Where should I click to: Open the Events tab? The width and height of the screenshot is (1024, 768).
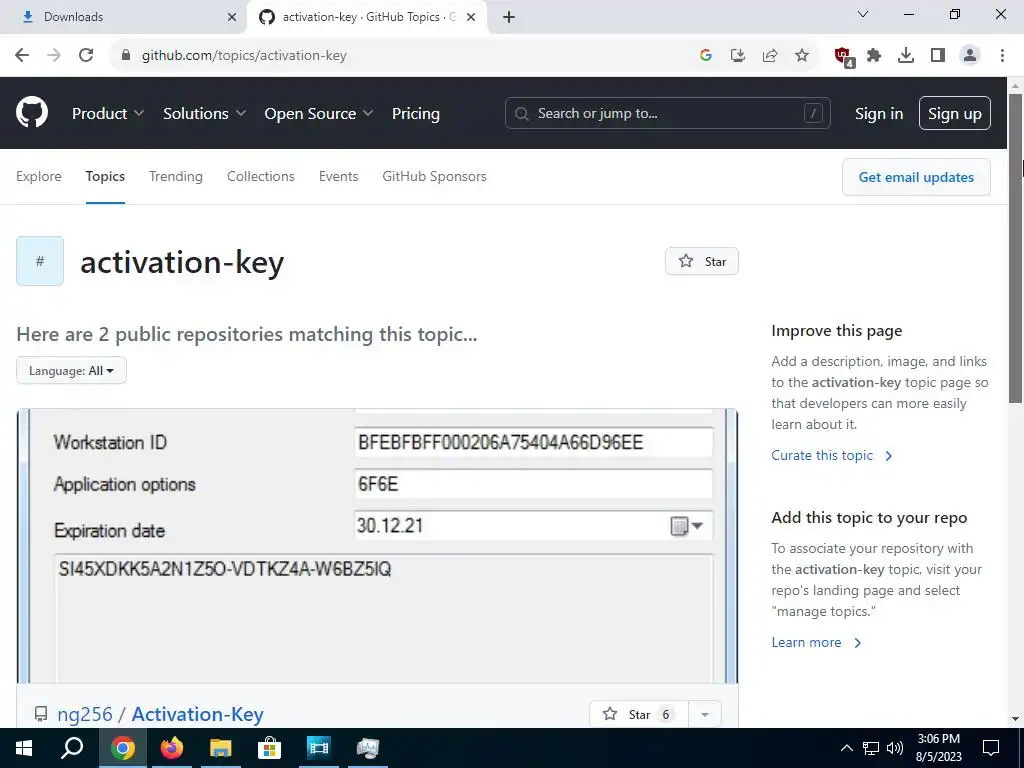tap(338, 176)
